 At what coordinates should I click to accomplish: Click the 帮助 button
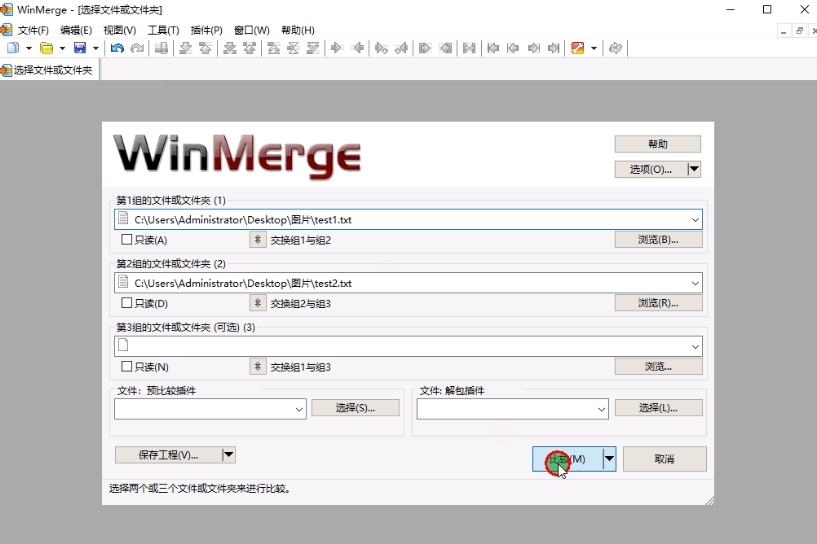pyautogui.click(x=658, y=144)
